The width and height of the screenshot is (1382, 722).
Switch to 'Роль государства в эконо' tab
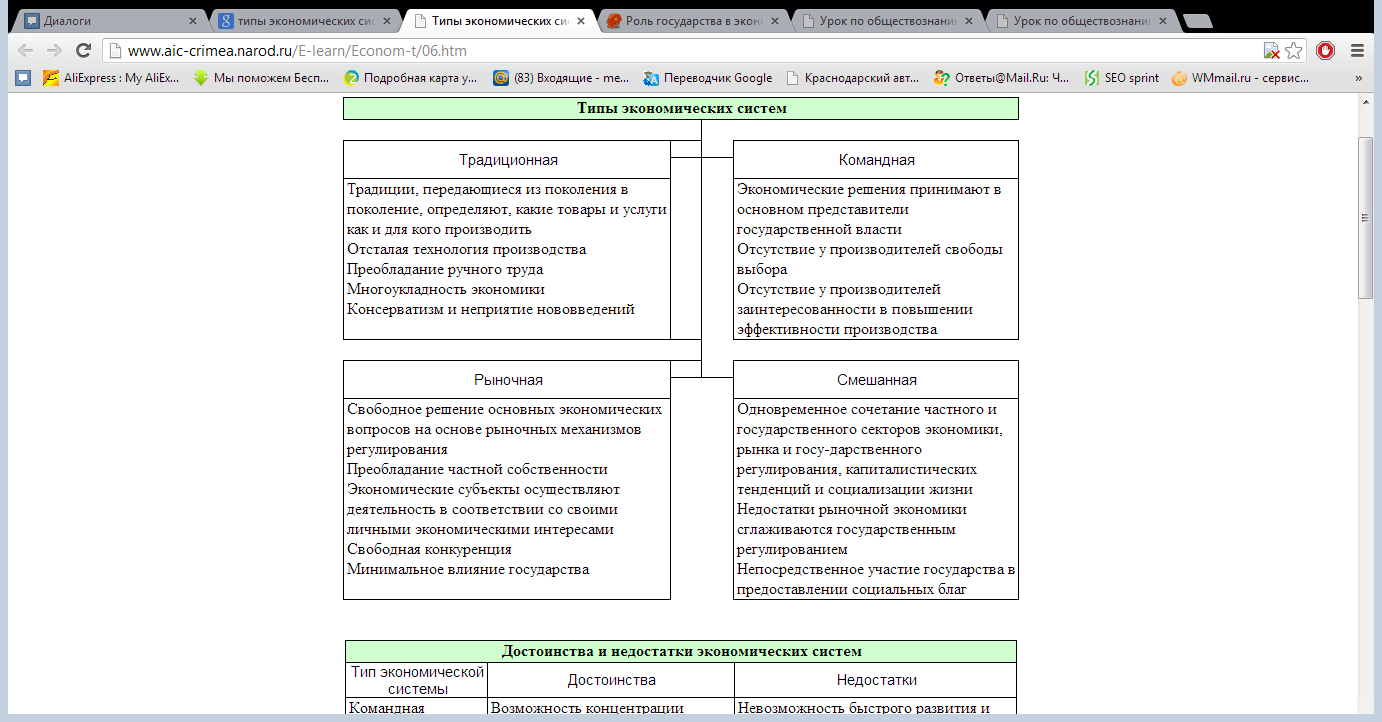pos(690,20)
